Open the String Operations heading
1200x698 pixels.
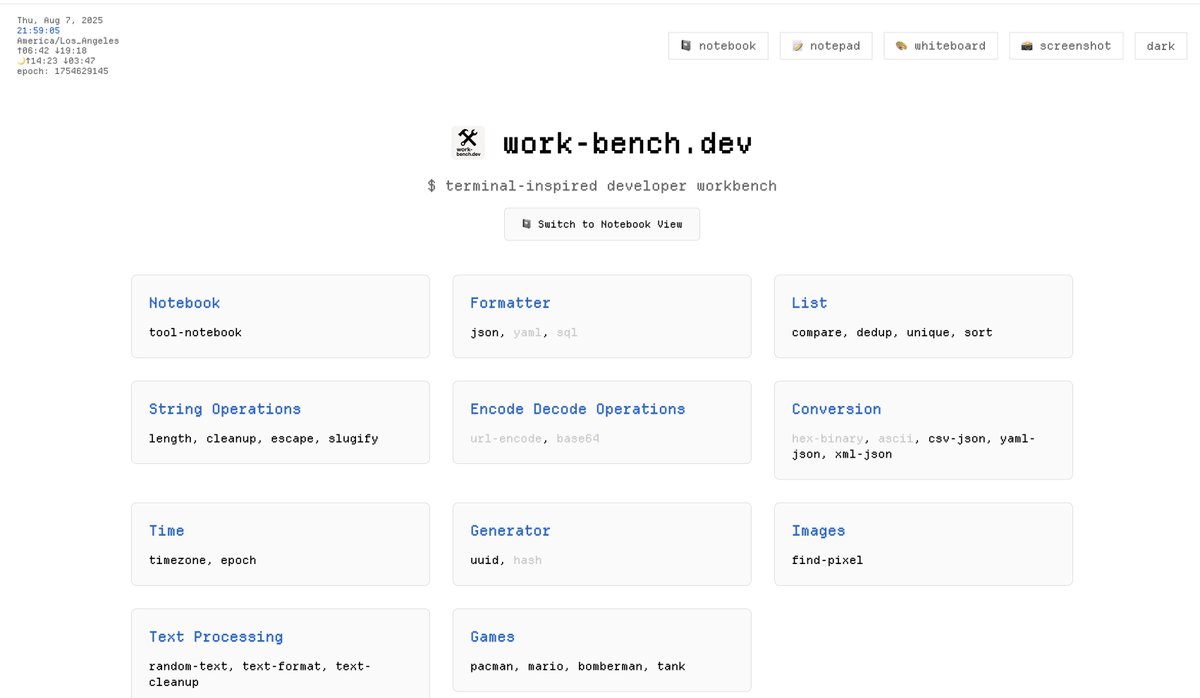(225, 409)
